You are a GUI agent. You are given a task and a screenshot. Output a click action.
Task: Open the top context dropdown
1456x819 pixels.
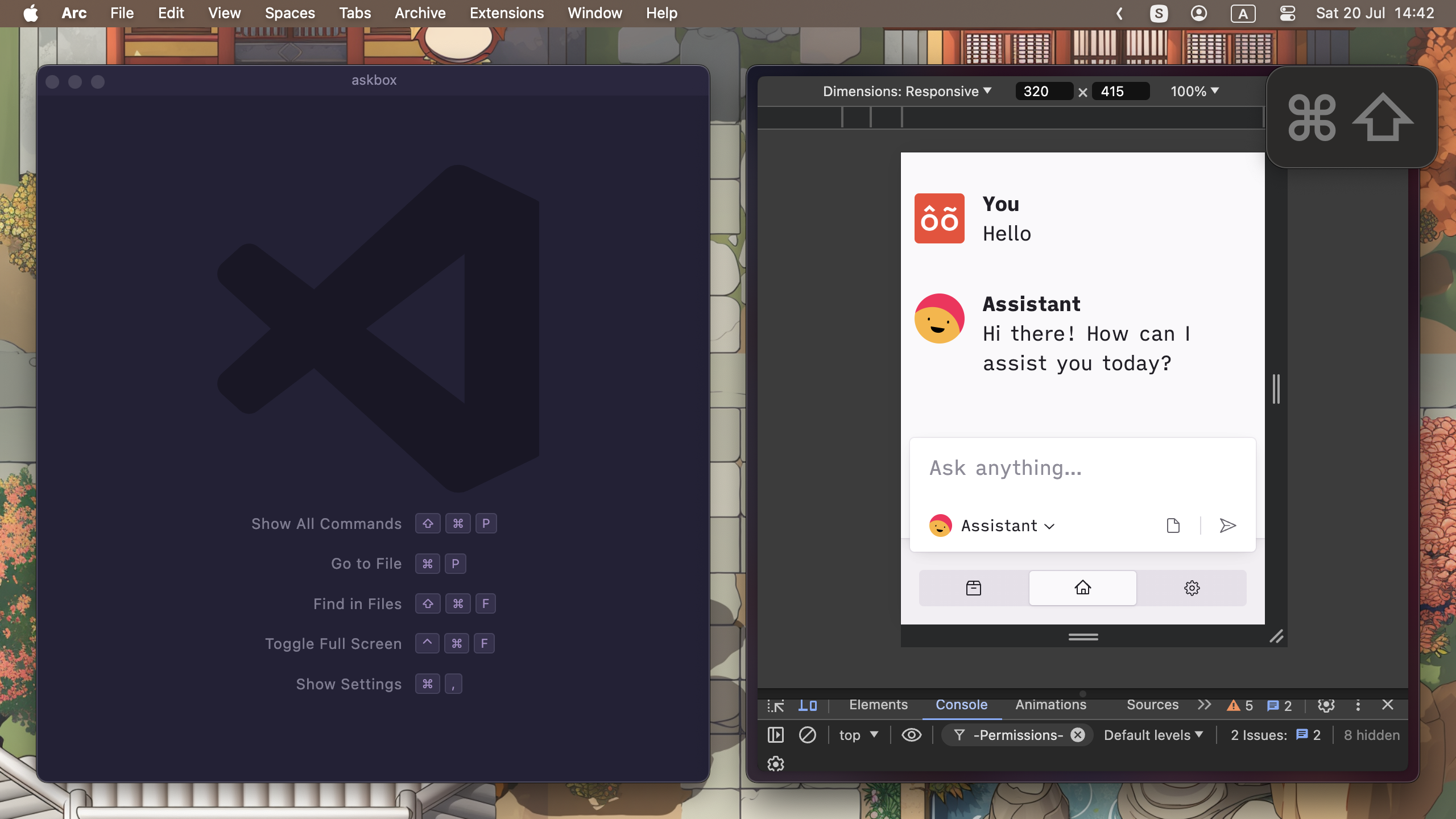859,735
